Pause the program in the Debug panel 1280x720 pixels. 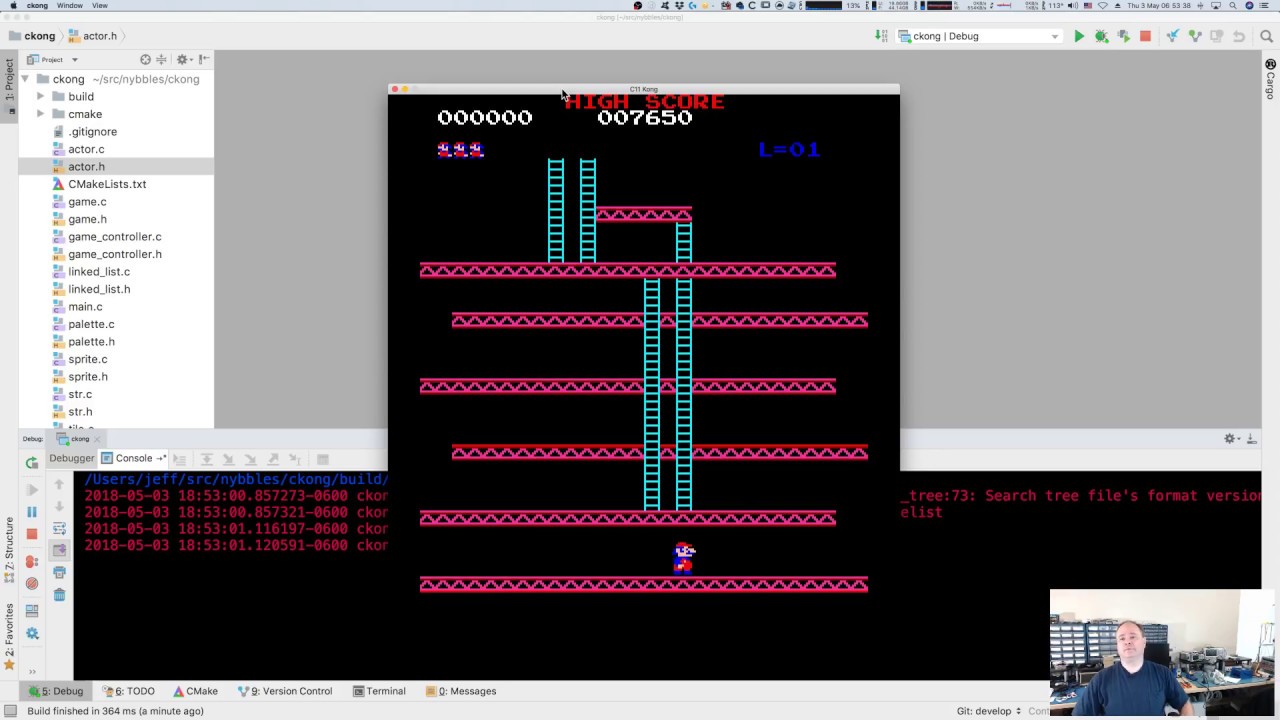[x=32, y=512]
